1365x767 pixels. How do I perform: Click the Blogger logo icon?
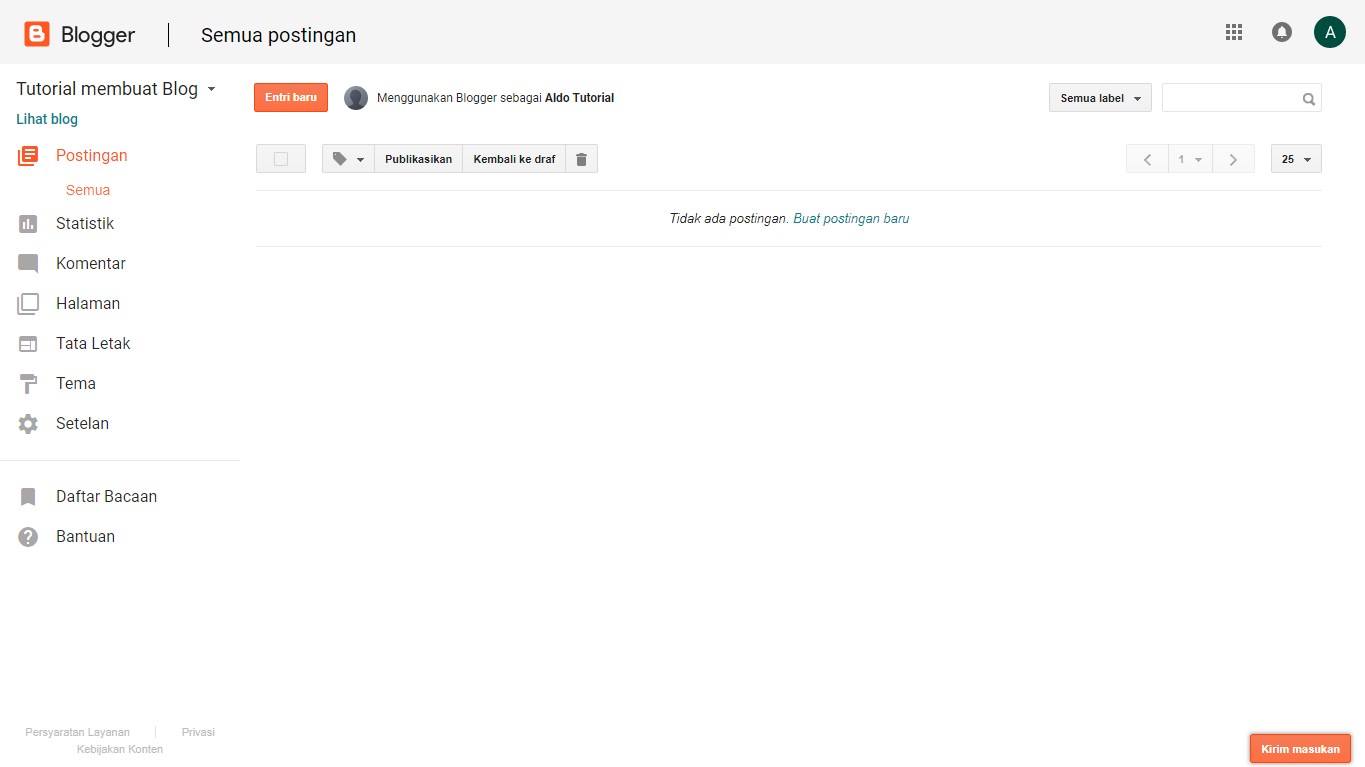pos(37,35)
